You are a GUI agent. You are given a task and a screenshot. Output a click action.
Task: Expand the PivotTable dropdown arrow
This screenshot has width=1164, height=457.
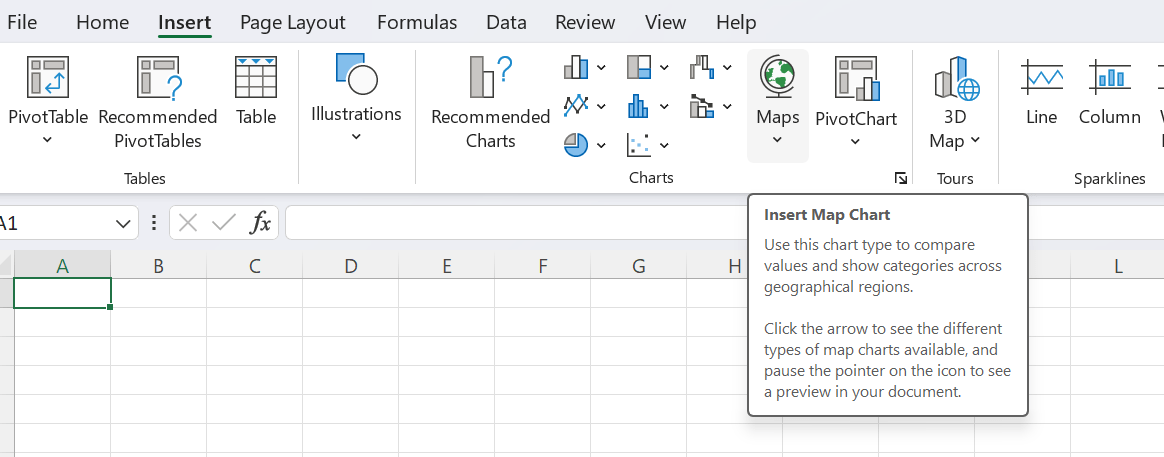coord(48,139)
